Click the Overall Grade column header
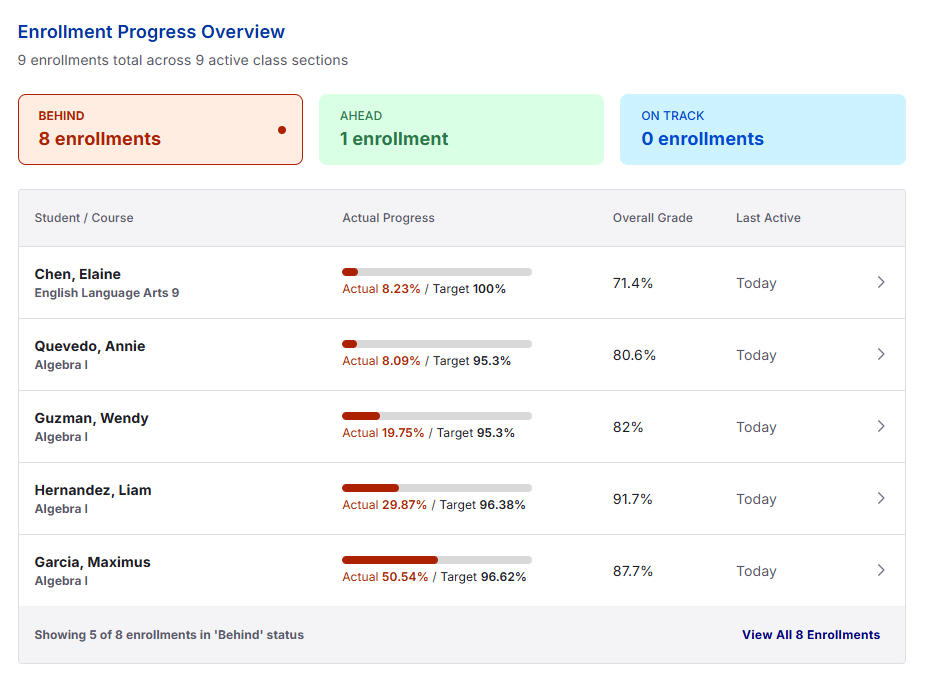The height and width of the screenshot is (674, 925). 652,218
